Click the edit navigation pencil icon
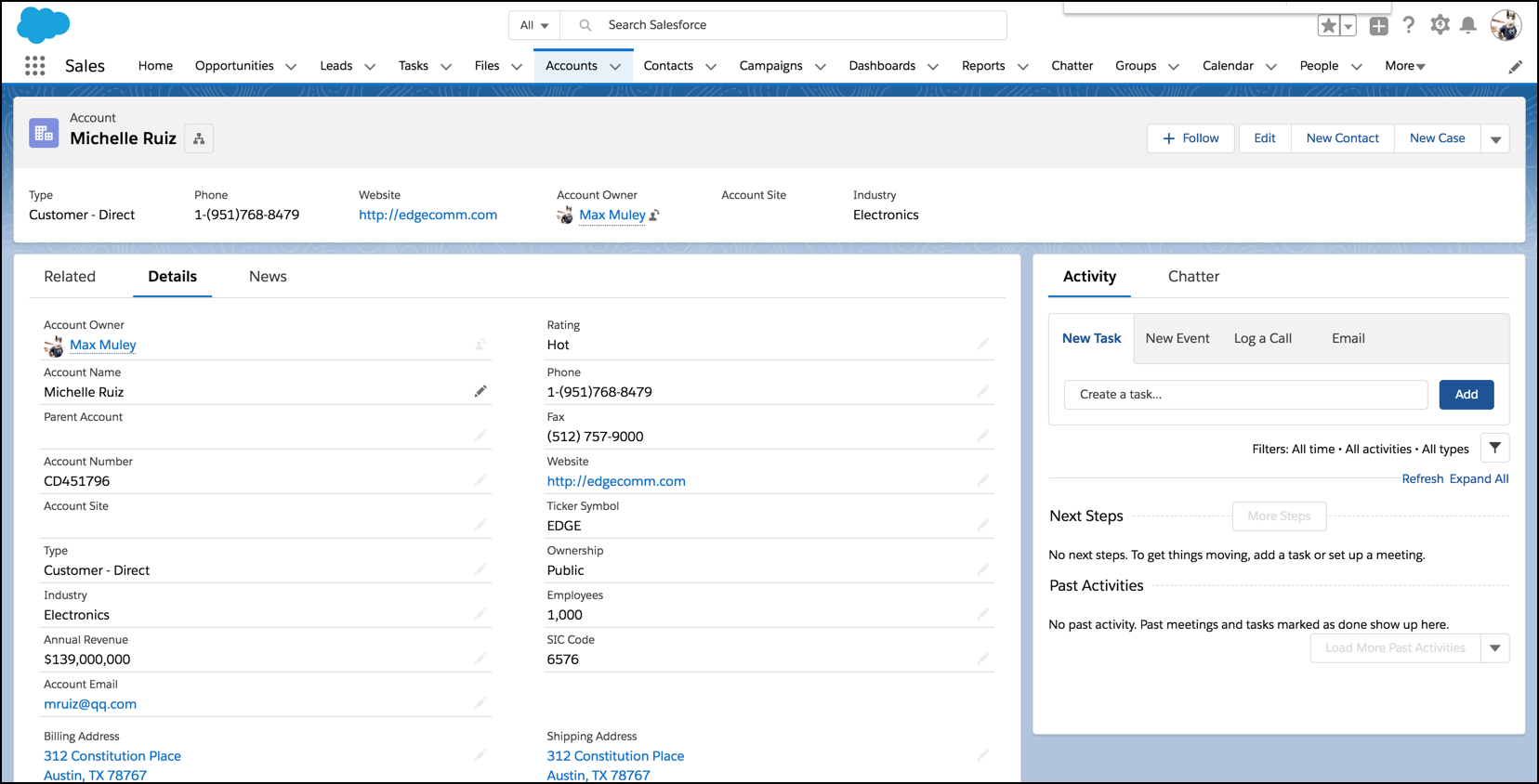 click(x=1515, y=67)
